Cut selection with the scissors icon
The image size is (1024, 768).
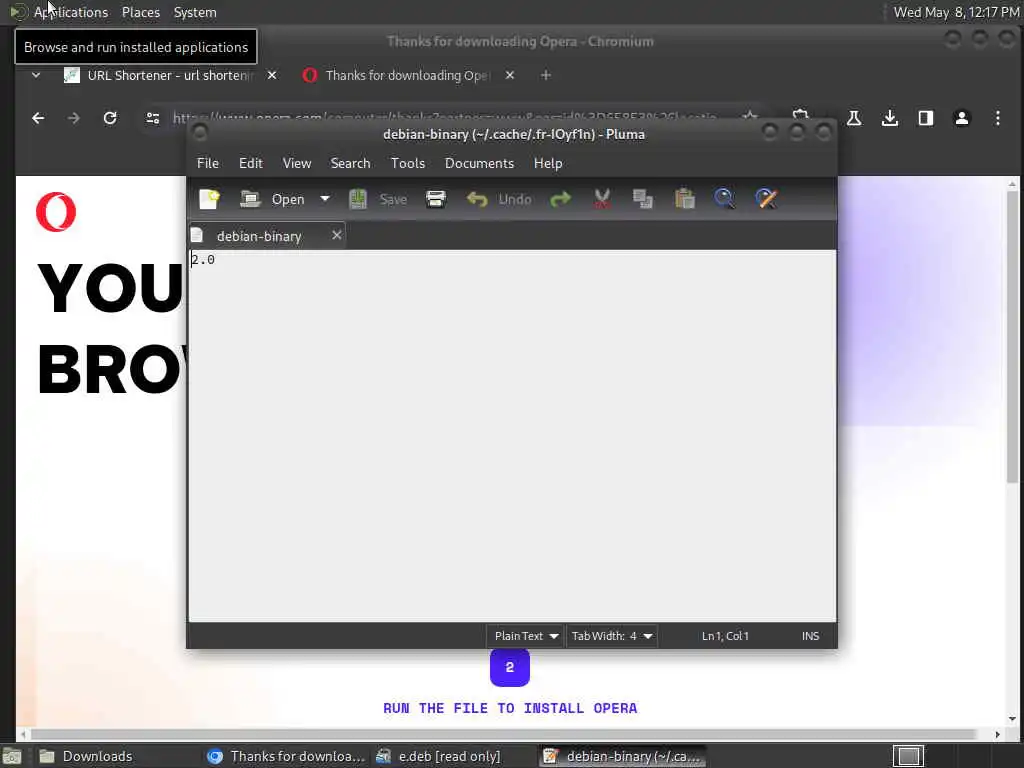pyautogui.click(x=602, y=199)
